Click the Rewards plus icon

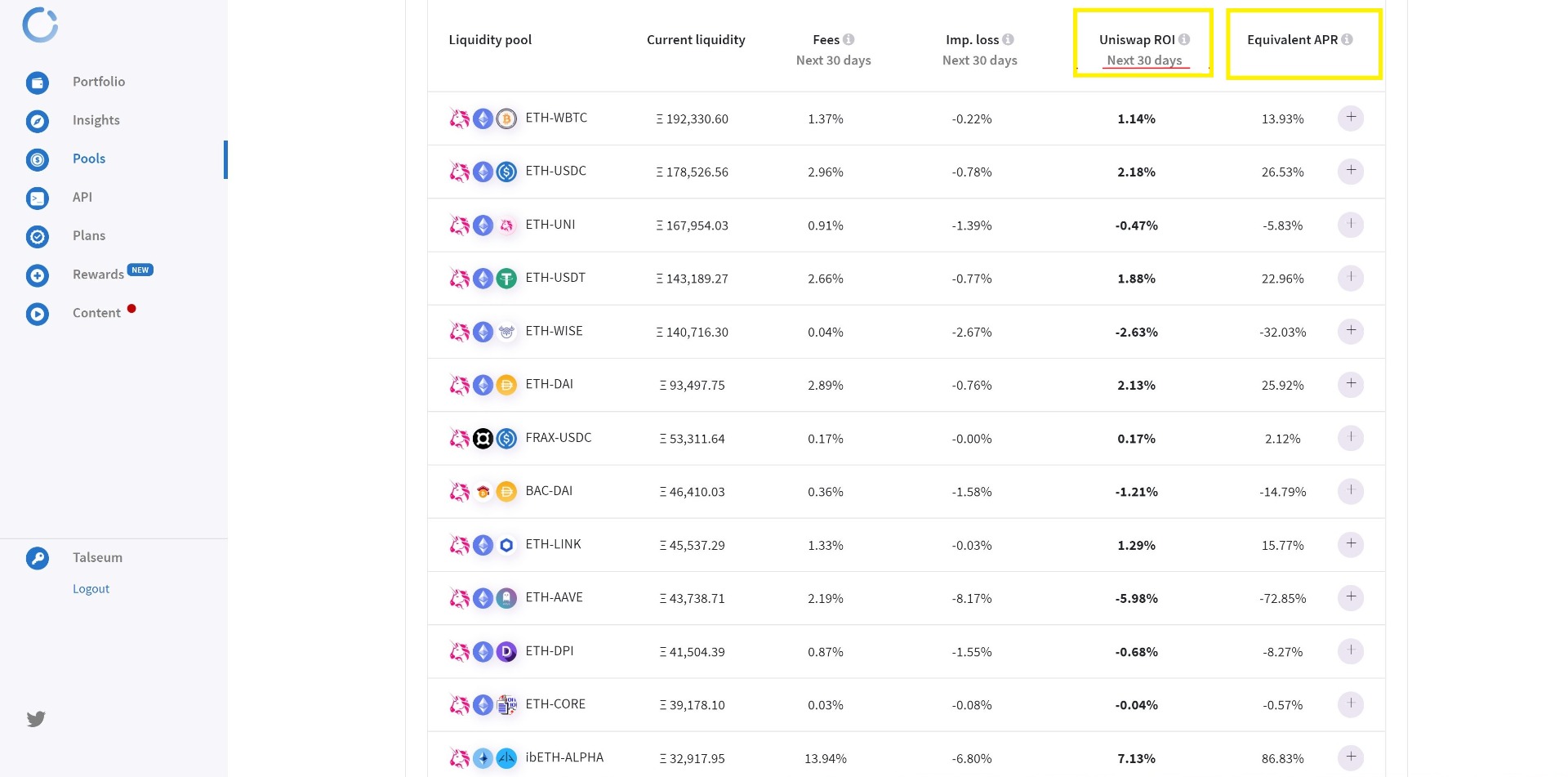[38, 275]
